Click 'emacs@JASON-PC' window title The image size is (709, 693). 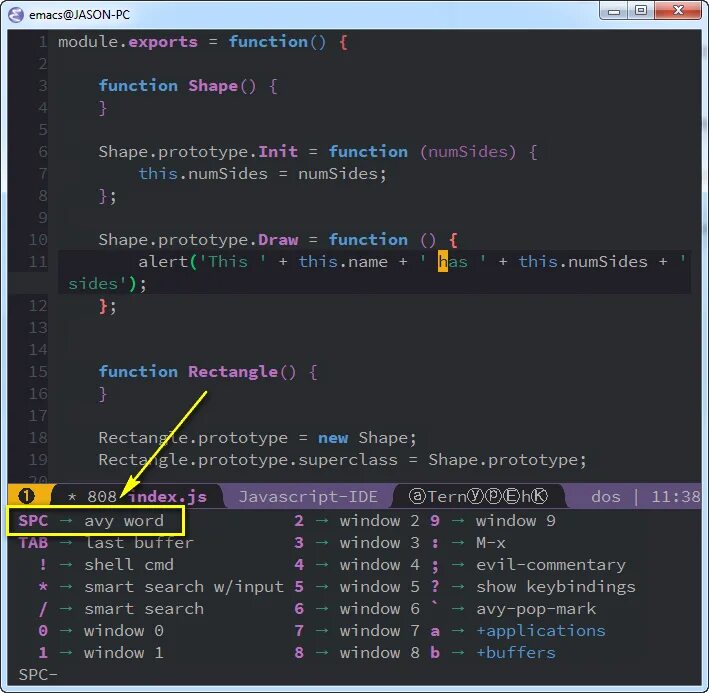tap(80, 15)
